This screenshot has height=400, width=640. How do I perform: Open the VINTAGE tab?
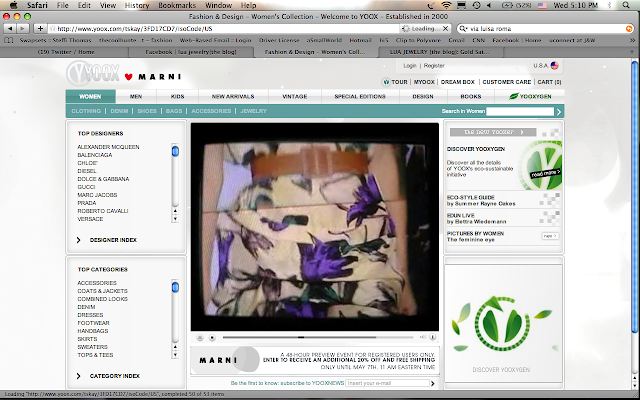(x=295, y=96)
